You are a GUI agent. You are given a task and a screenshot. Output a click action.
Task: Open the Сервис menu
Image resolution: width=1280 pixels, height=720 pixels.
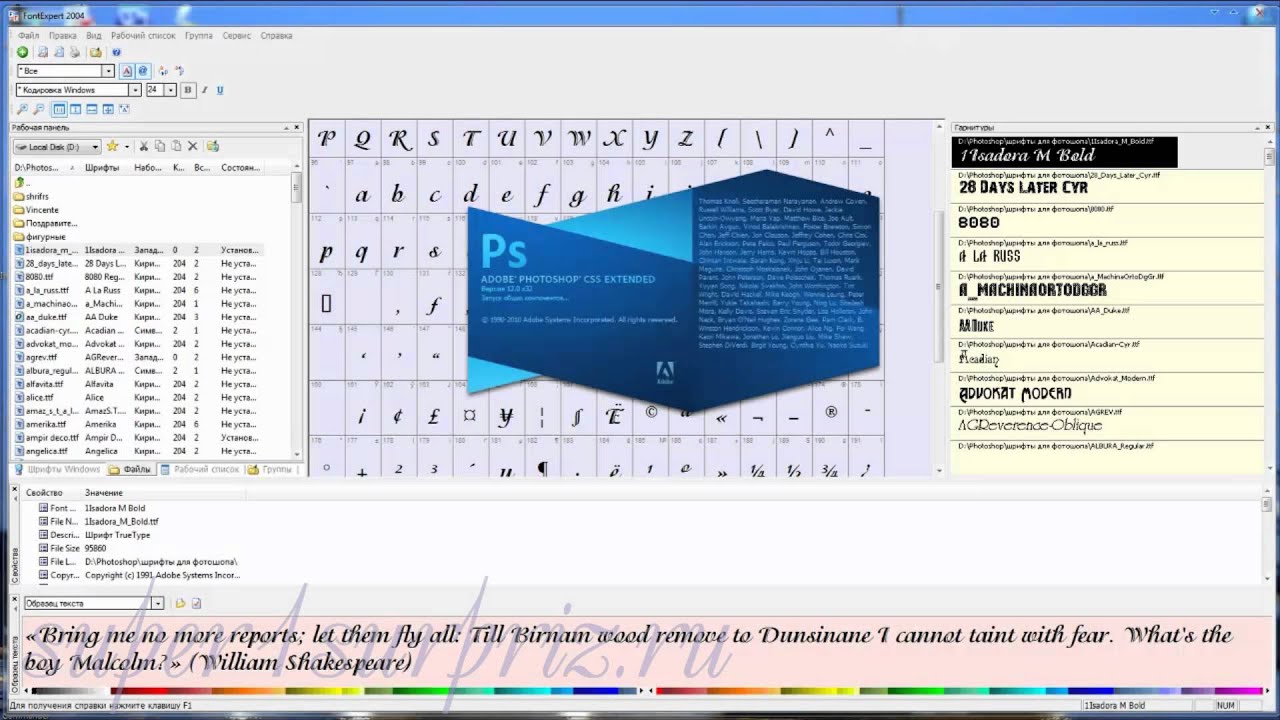coord(237,35)
